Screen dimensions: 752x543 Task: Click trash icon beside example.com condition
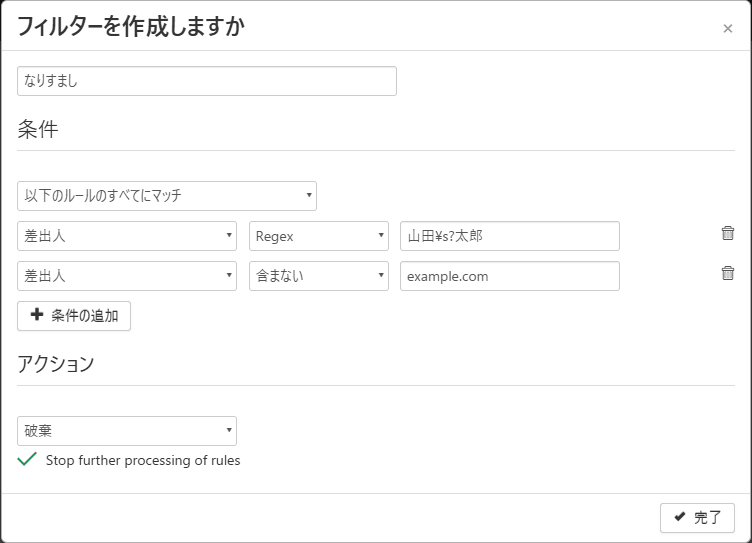[x=727, y=273]
